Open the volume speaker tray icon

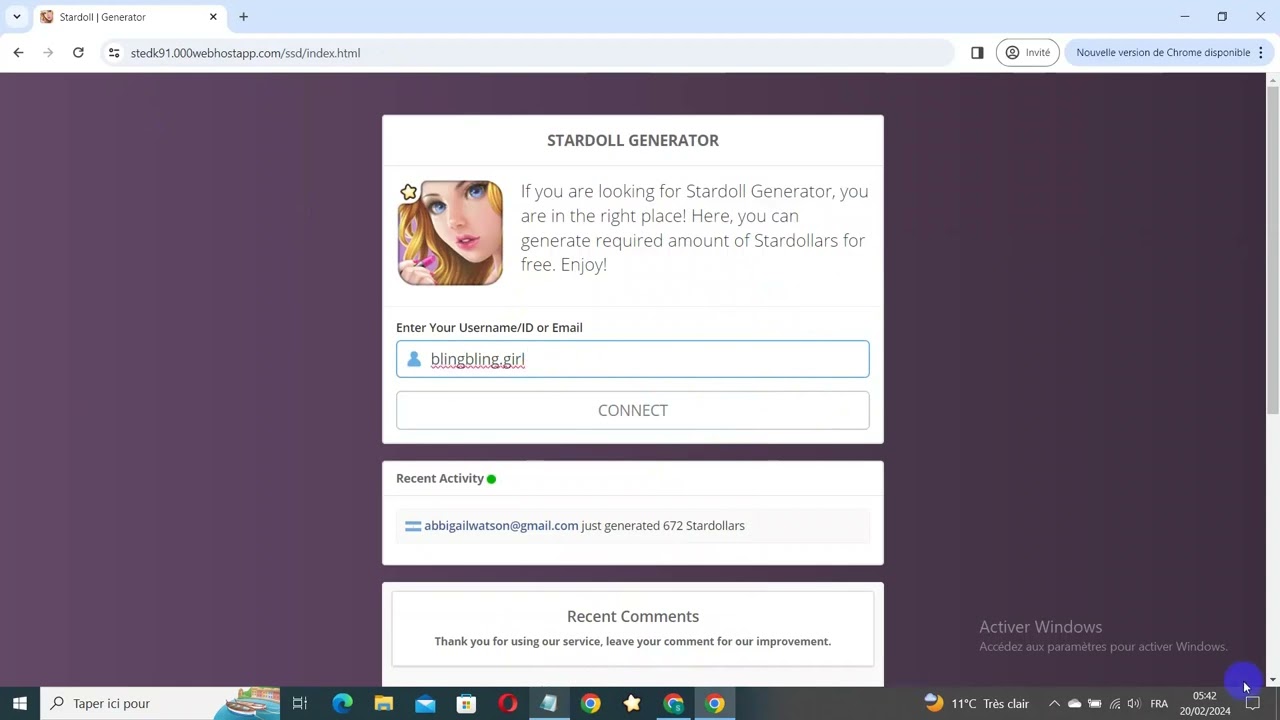click(1134, 704)
